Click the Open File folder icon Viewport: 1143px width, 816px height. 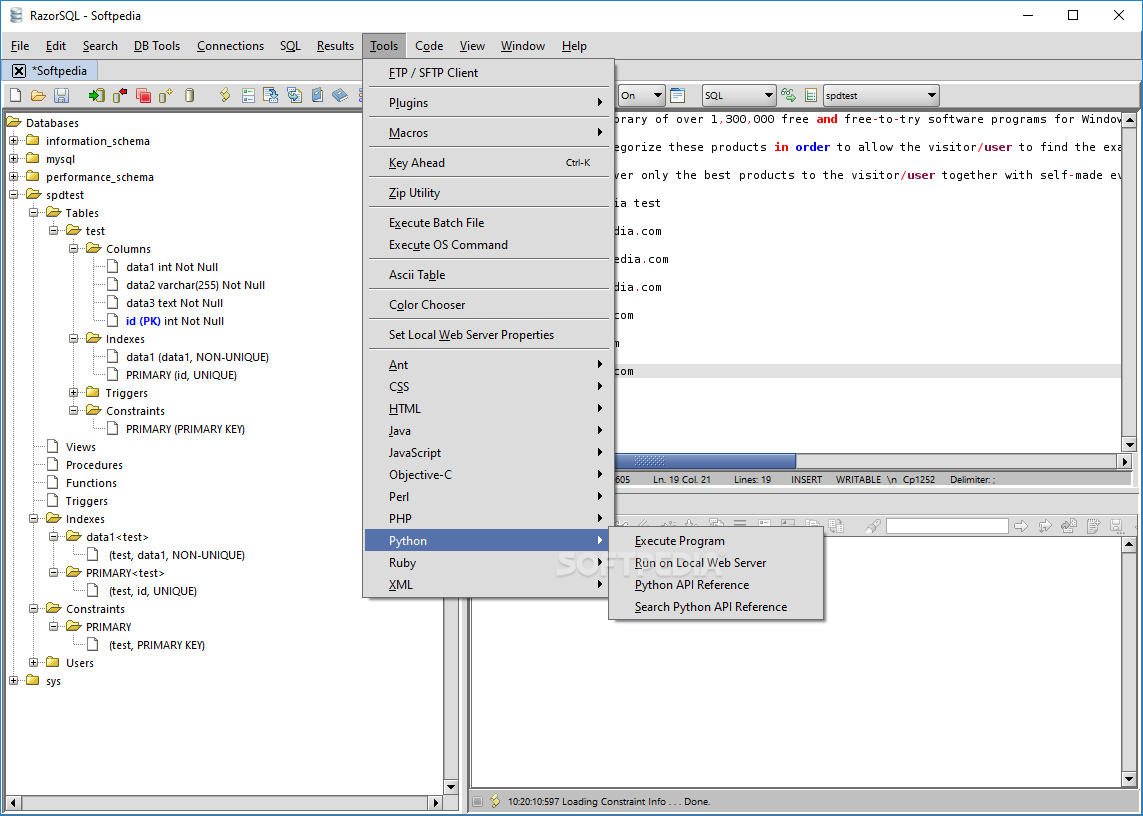[38, 96]
